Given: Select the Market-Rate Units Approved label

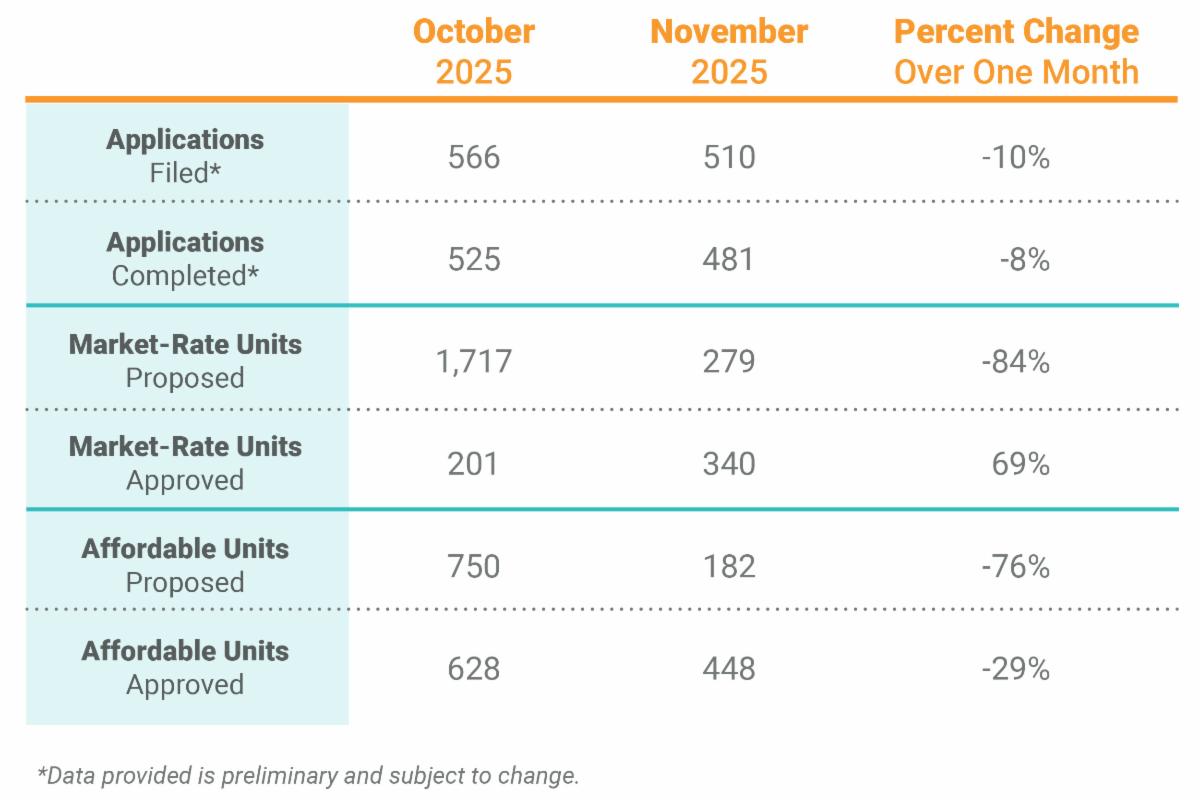Looking at the screenshot, I should pyautogui.click(x=186, y=462).
